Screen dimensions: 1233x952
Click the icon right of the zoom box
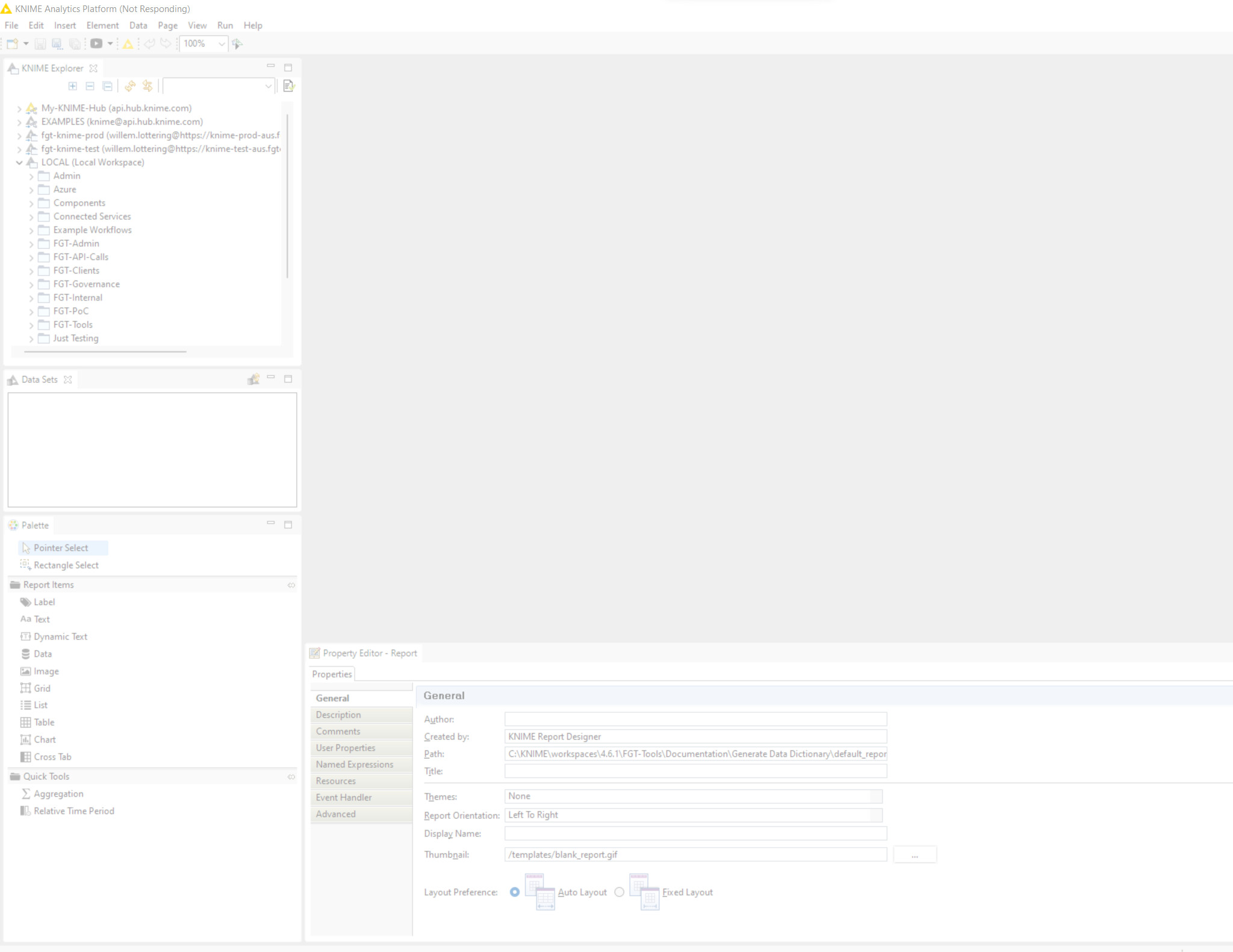[238, 43]
